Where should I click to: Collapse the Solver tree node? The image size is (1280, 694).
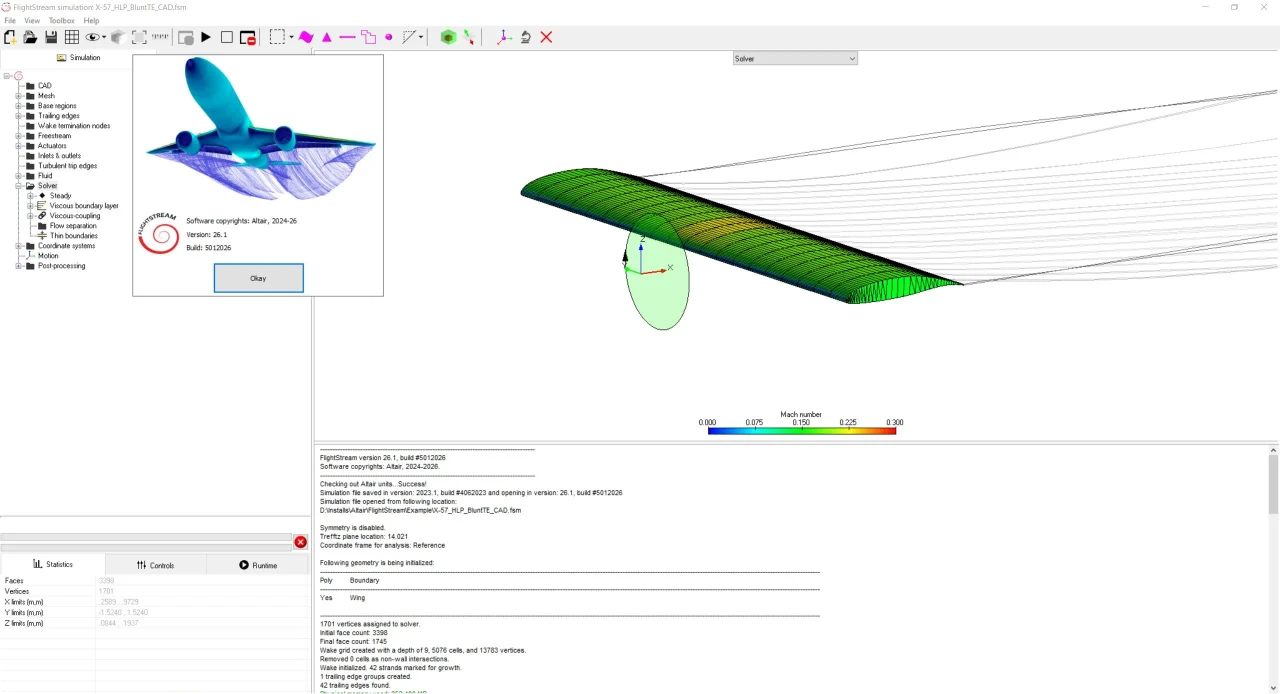point(19,186)
